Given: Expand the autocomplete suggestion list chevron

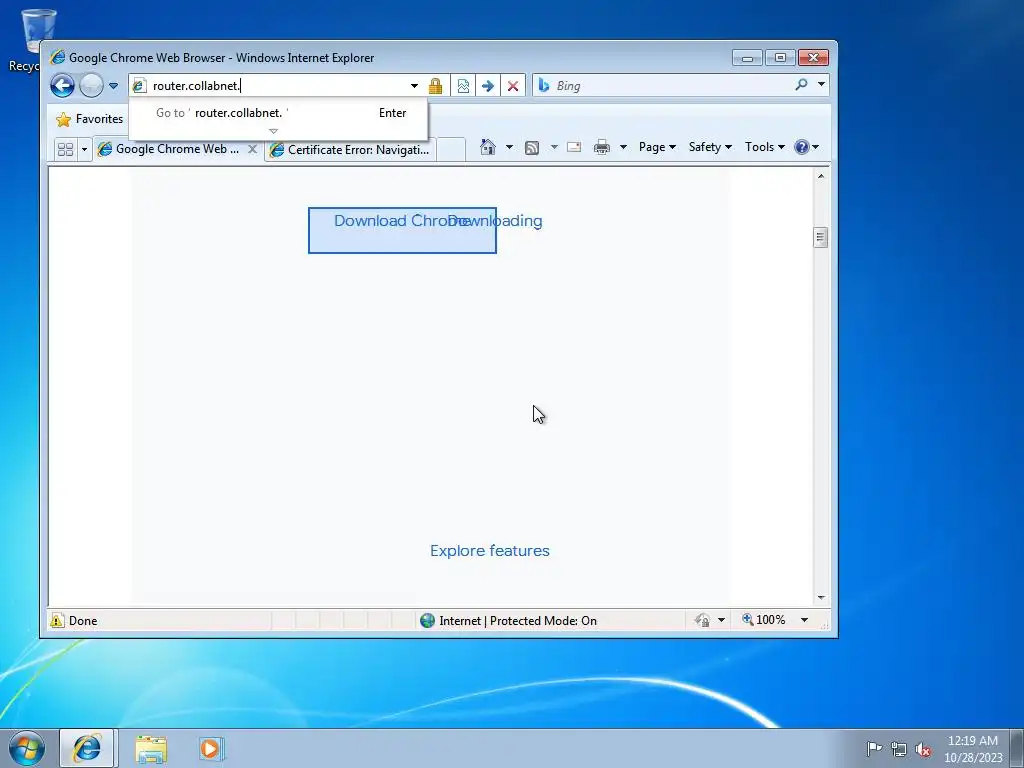Looking at the screenshot, I should pyautogui.click(x=274, y=131).
